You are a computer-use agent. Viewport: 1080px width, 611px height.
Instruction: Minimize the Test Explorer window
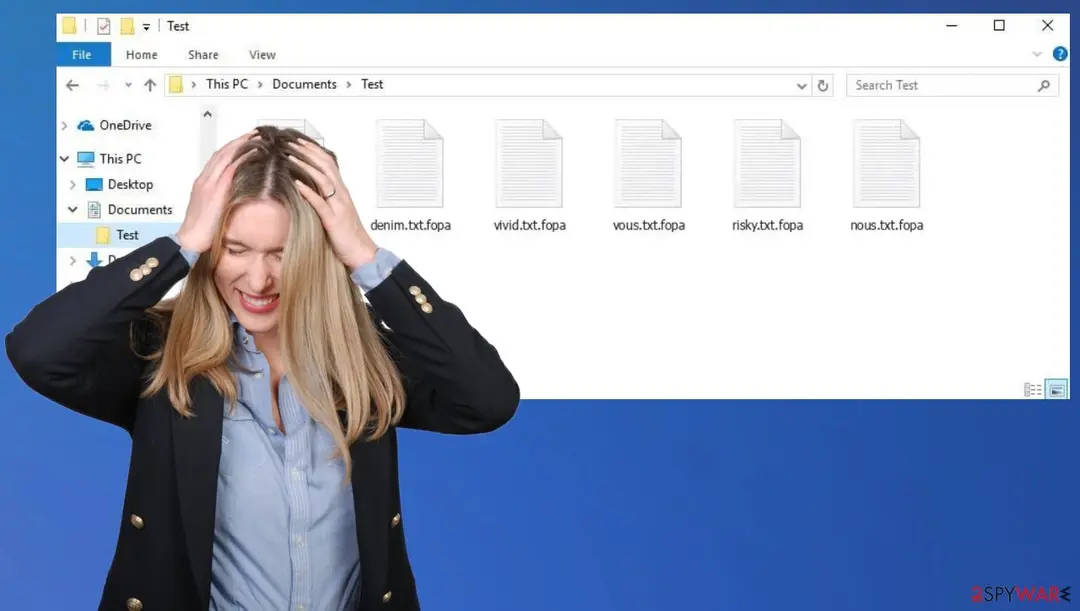[952, 25]
